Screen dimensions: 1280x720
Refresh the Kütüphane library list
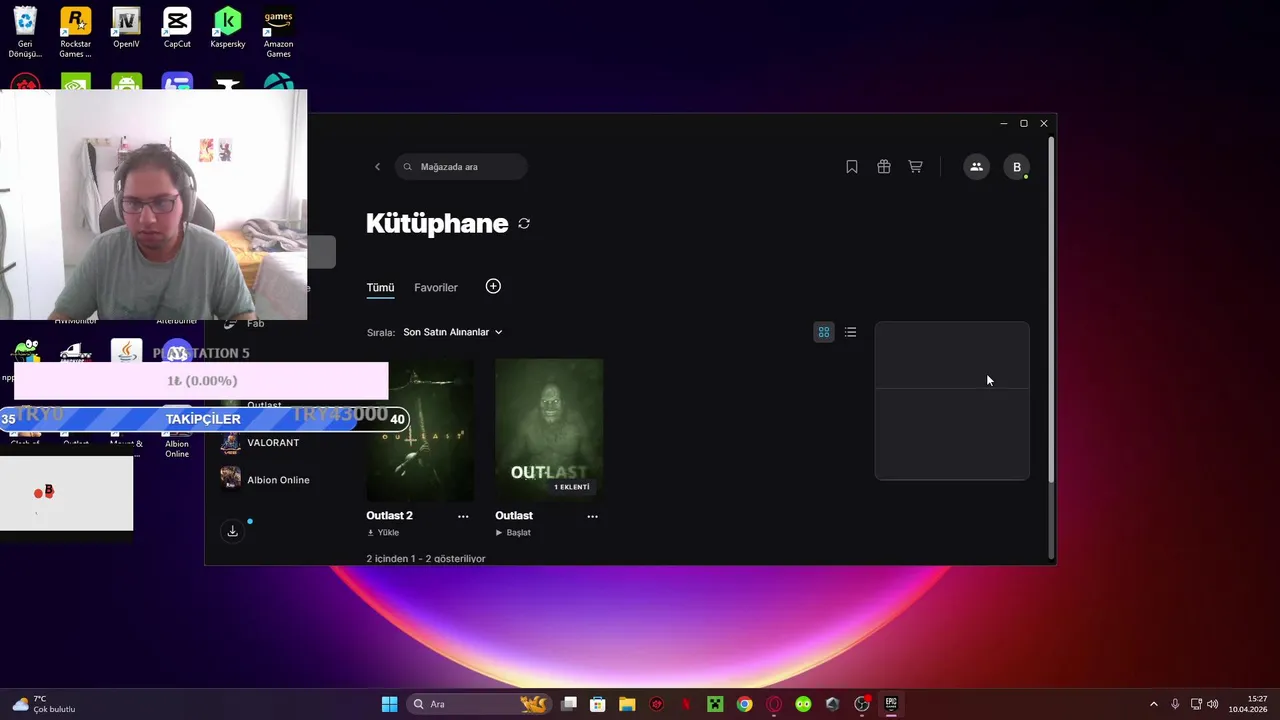[x=524, y=224]
